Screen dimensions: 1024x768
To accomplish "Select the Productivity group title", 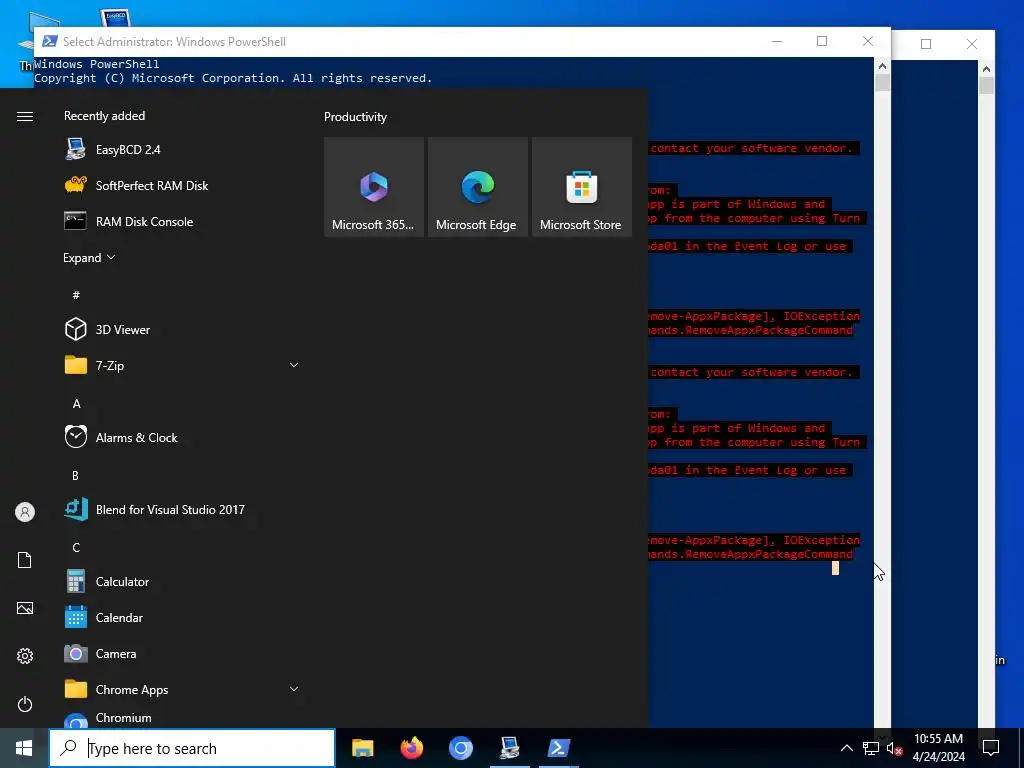I will [x=355, y=117].
